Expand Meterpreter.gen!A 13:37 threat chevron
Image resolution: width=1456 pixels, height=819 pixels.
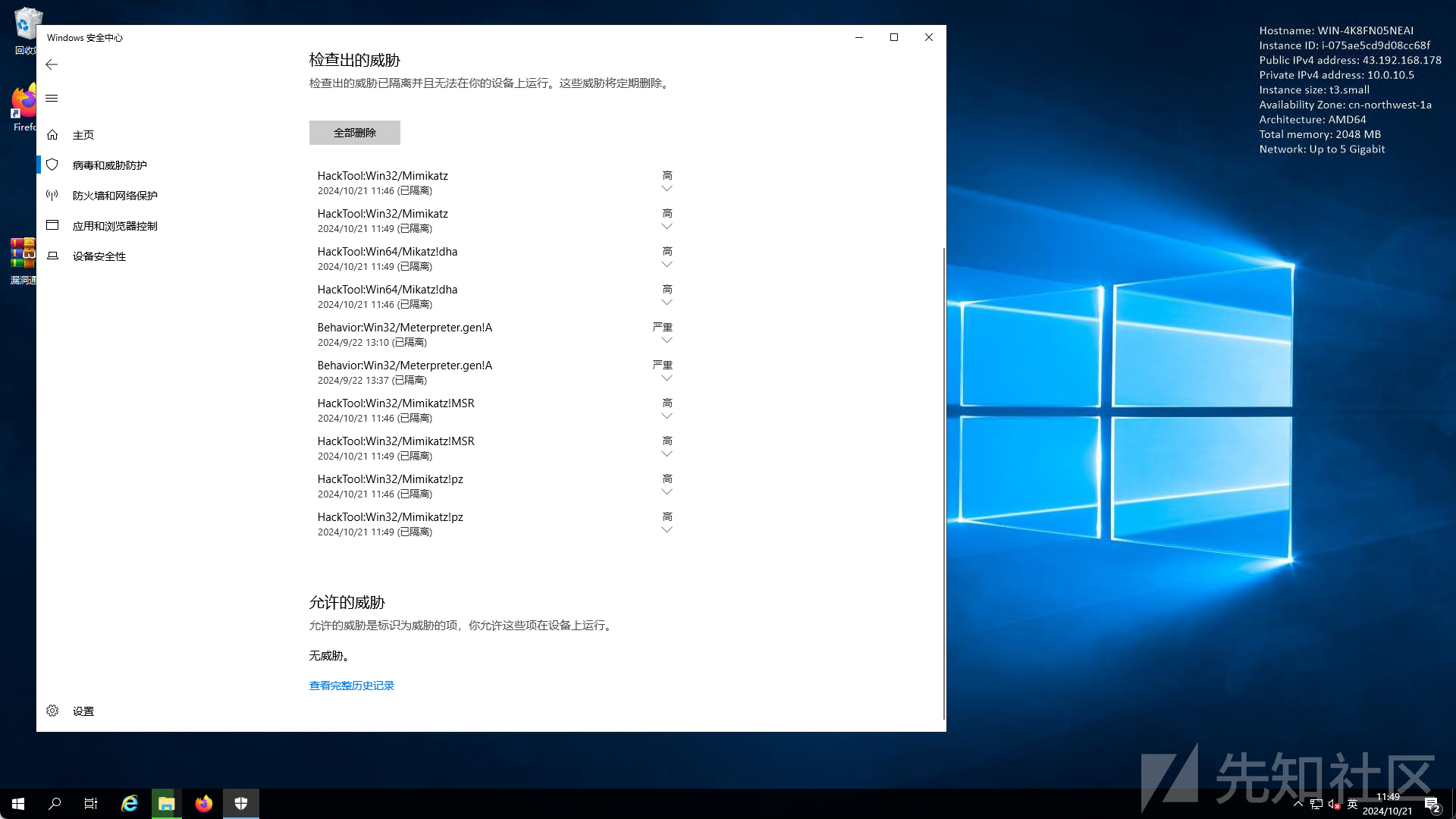click(x=667, y=378)
